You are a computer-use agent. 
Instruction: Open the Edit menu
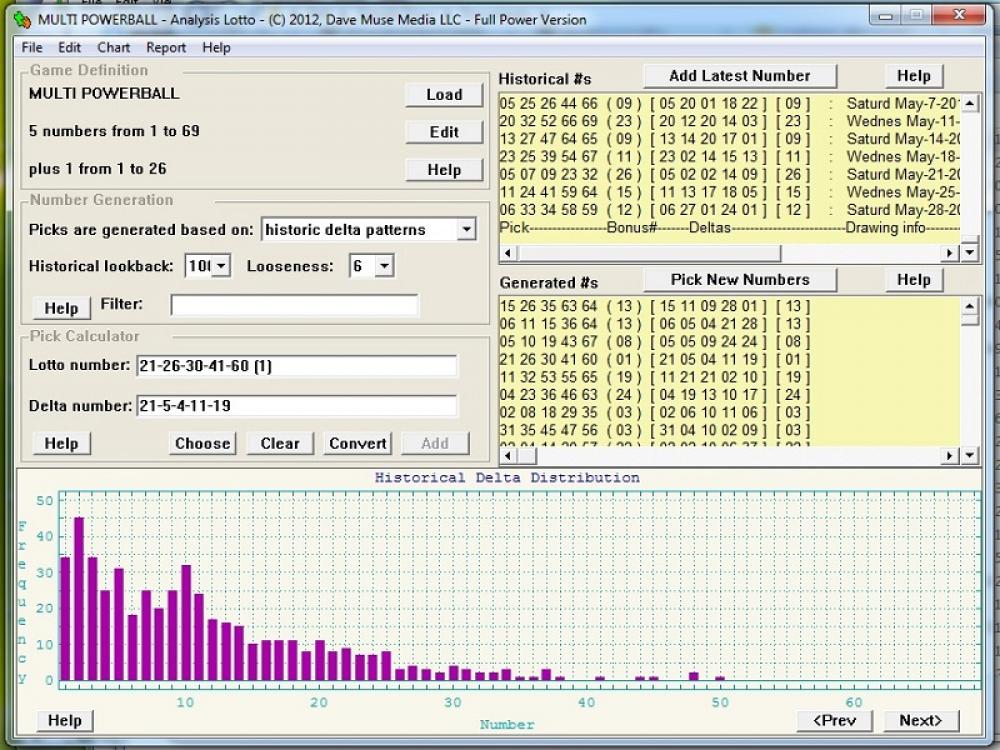click(69, 47)
